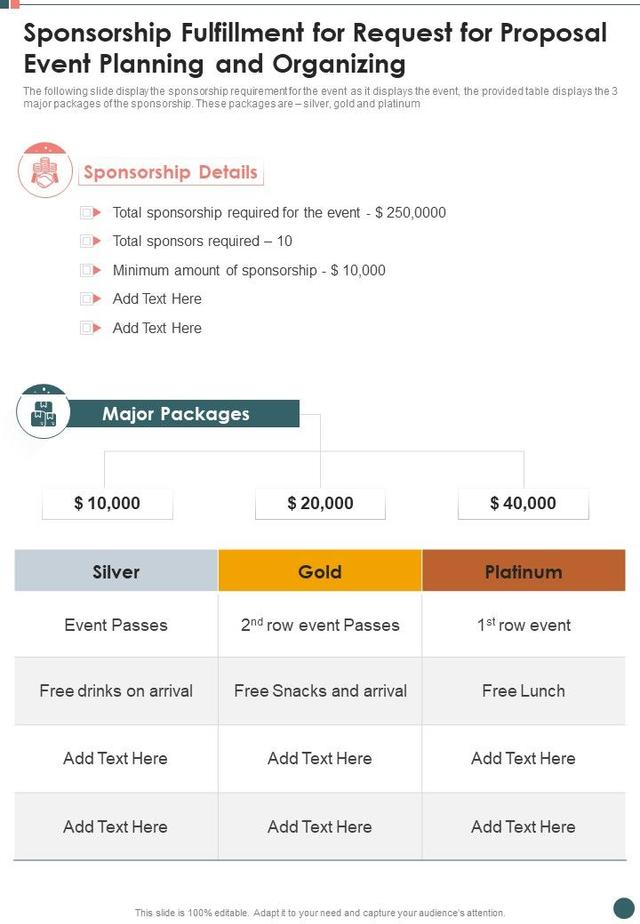Click the Free Lunch table cell
Screen dimensions: 640x924
523,691
